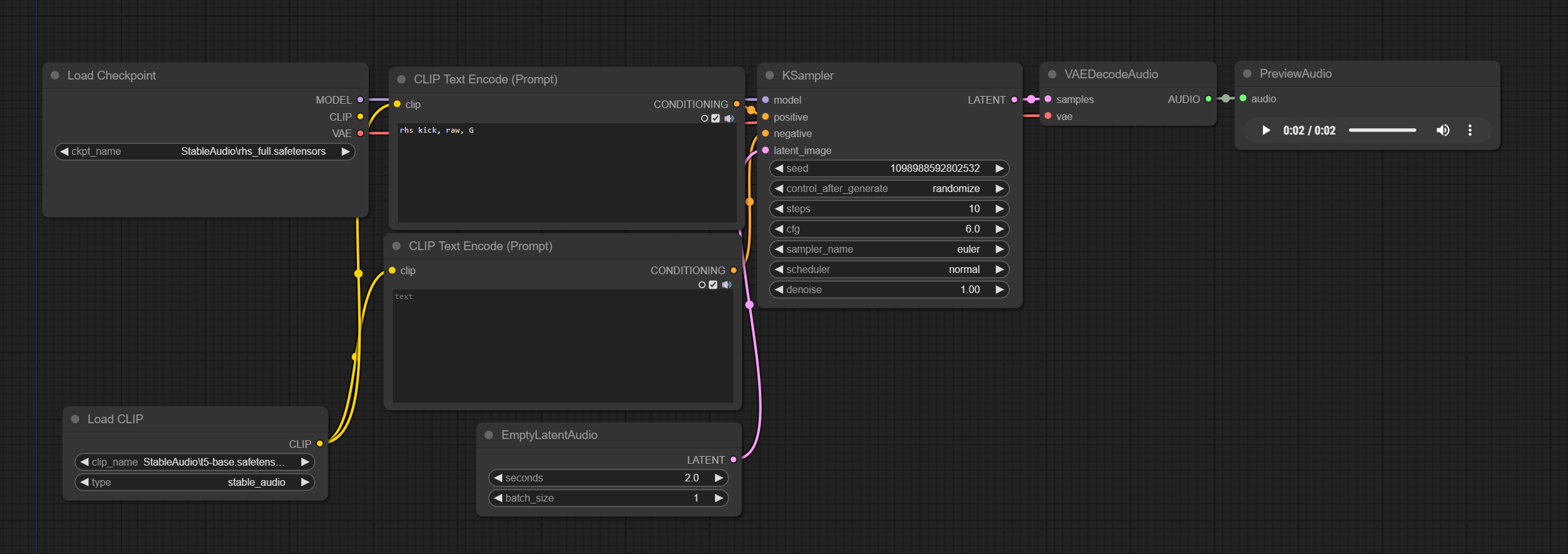
Task: Increase steps with the right arrow
Action: 999,209
